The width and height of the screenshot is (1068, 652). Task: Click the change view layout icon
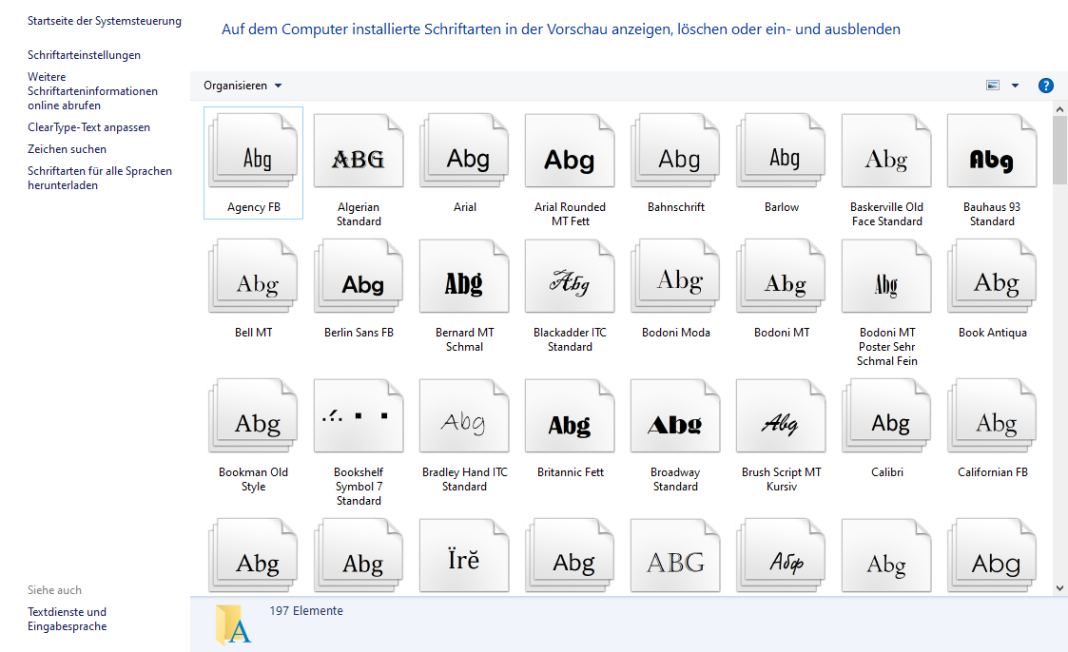[993, 85]
